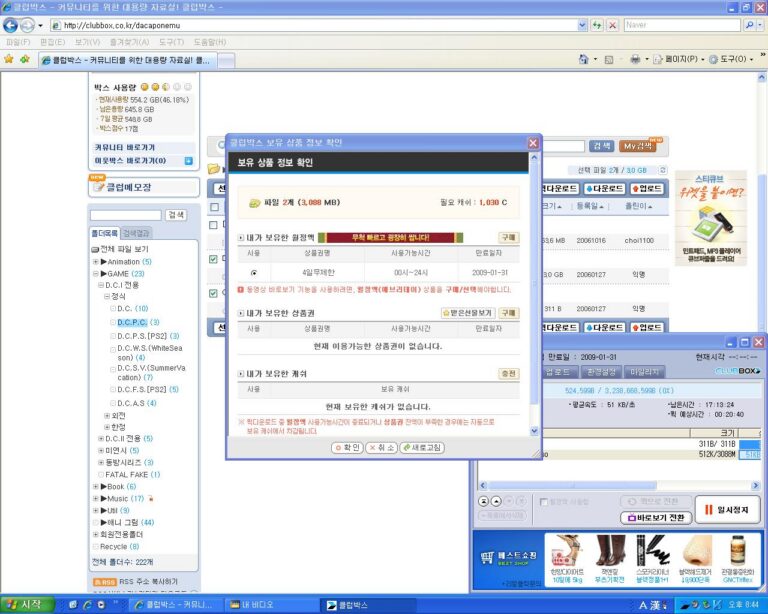Click the magnifier icon next to Naver search
This screenshot has height=614, width=768.
click(x=749, y=25)
